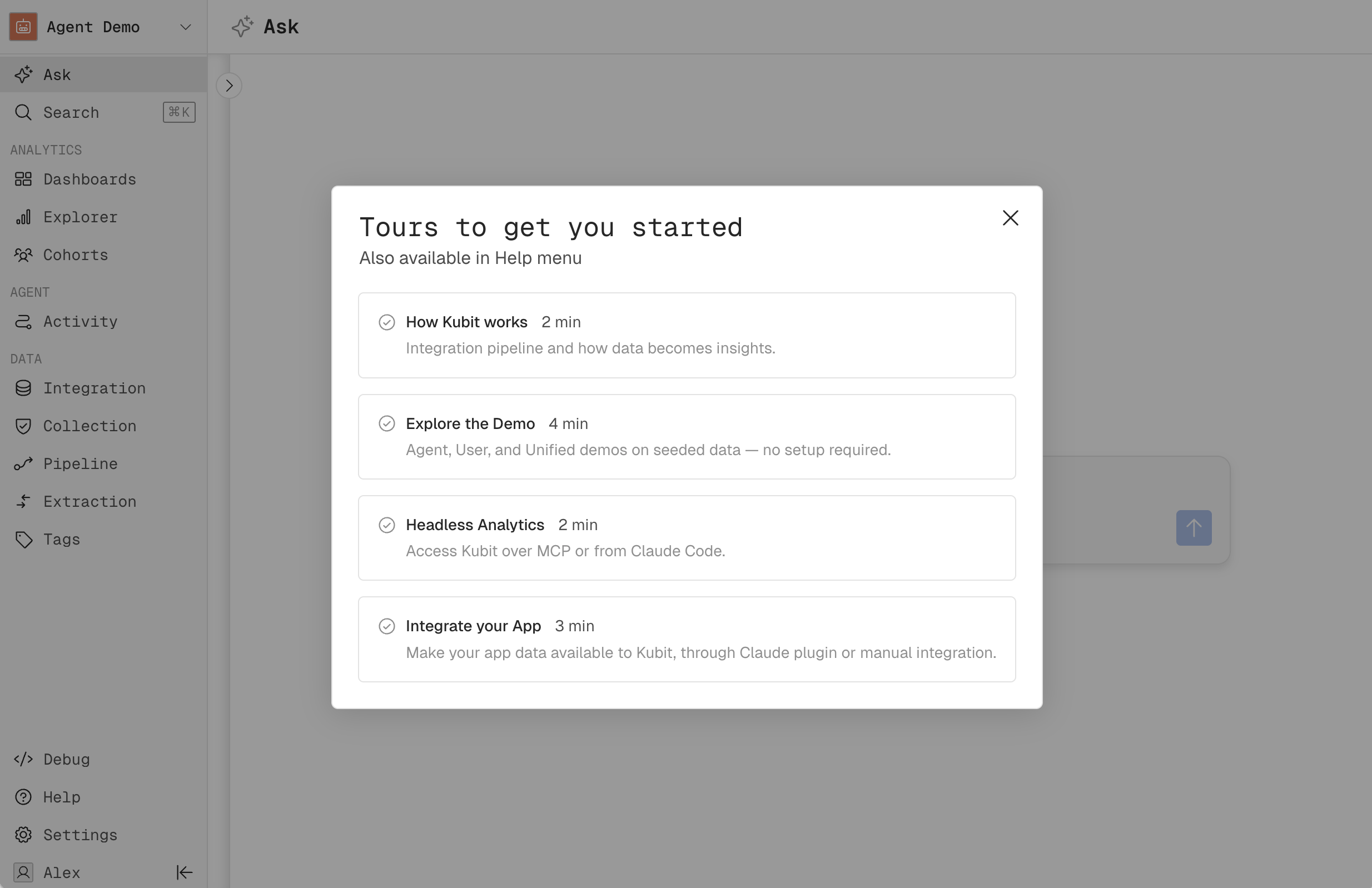Open the Settings gear icon
The width and height of the screenshot is (1372, 888).
pyautogui.click(x=23, y=835)
